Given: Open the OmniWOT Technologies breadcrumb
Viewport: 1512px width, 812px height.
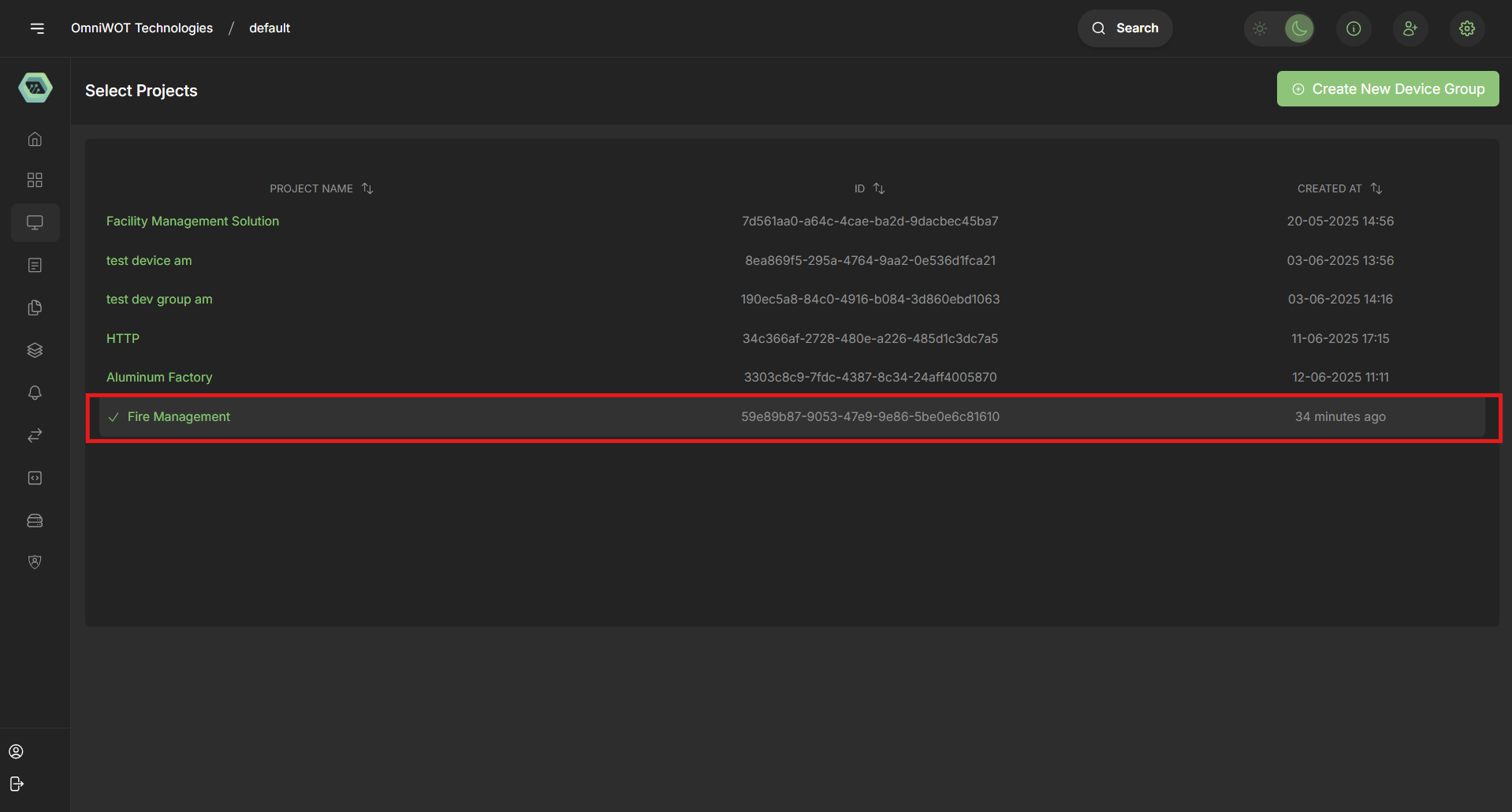Looking at the screenshot, I should point(142,28).
